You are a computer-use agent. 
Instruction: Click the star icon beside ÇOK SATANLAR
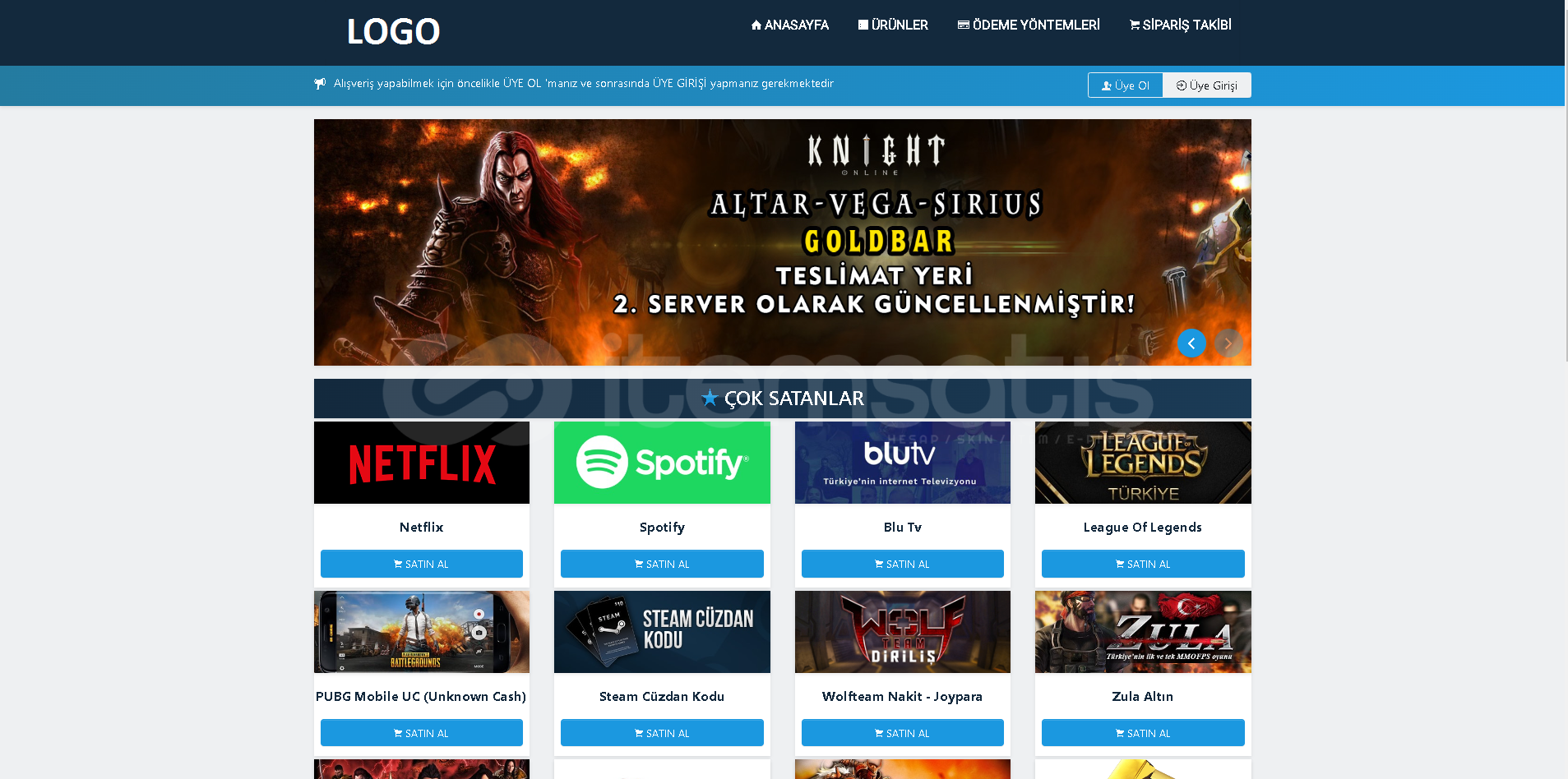click(710, 398)
